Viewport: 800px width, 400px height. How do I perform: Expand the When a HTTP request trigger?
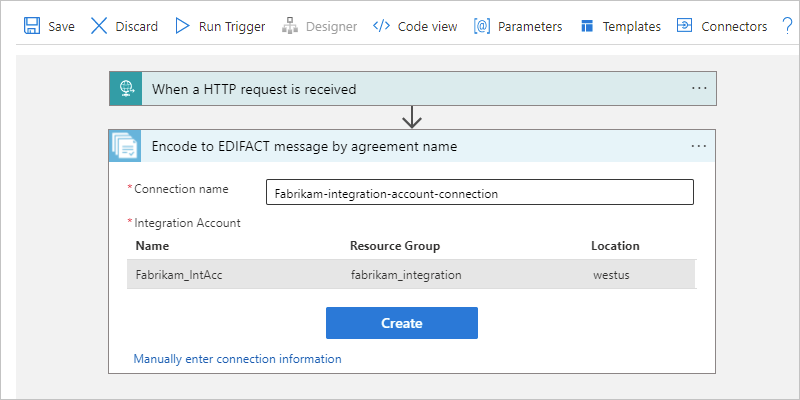[400, 89]
